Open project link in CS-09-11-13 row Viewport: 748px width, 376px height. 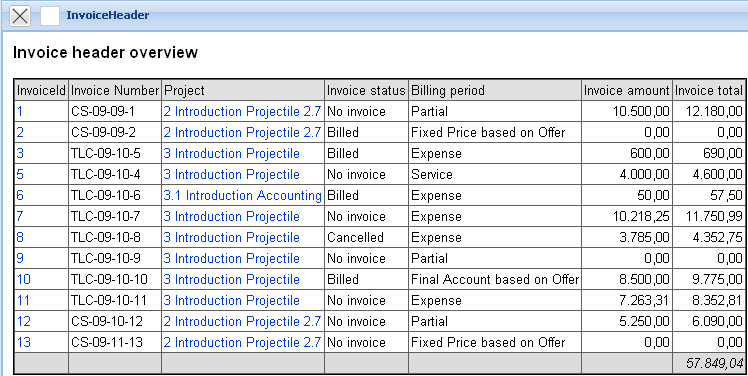coord(242,343)
